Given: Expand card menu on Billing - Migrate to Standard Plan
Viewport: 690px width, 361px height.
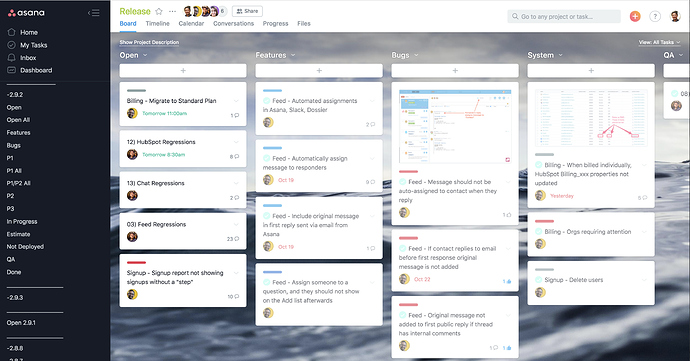Looking at the screenshot, I should [236, 101].
